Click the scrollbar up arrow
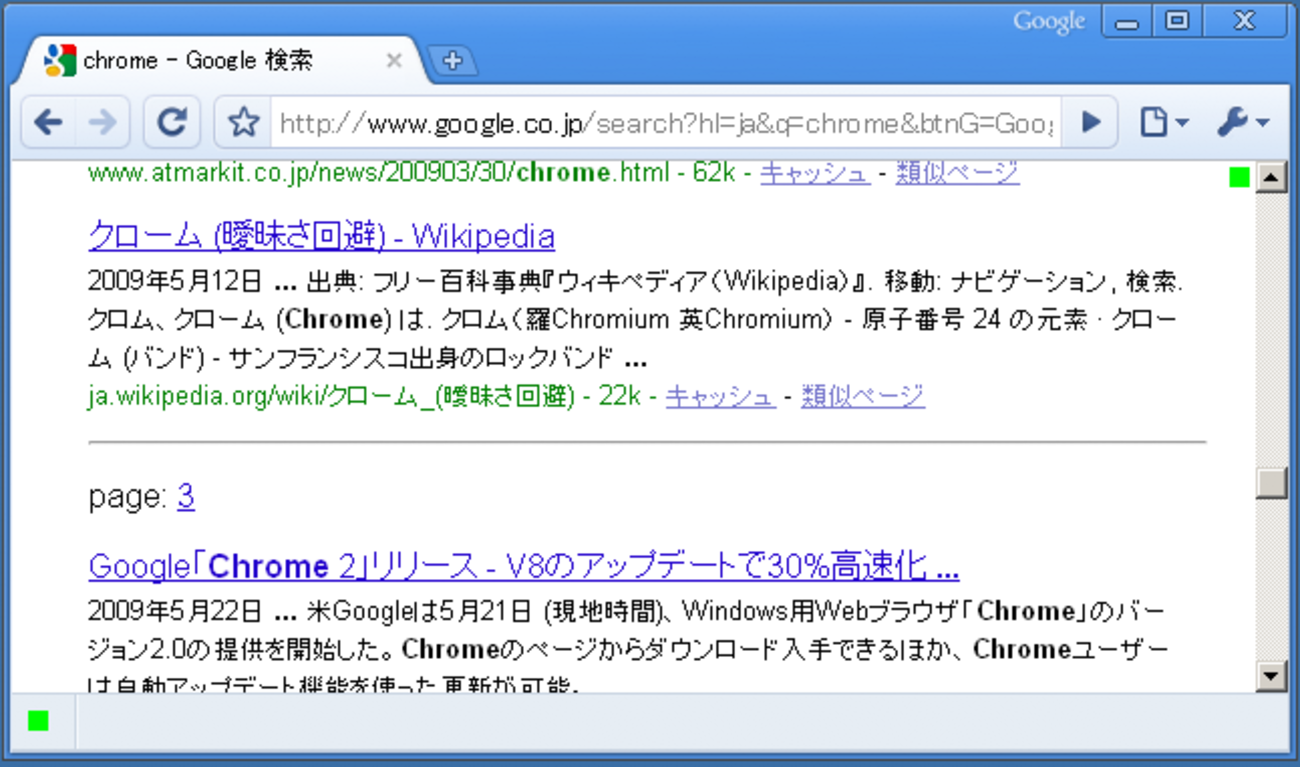The image size is (1300, 767). point(1271,177)
